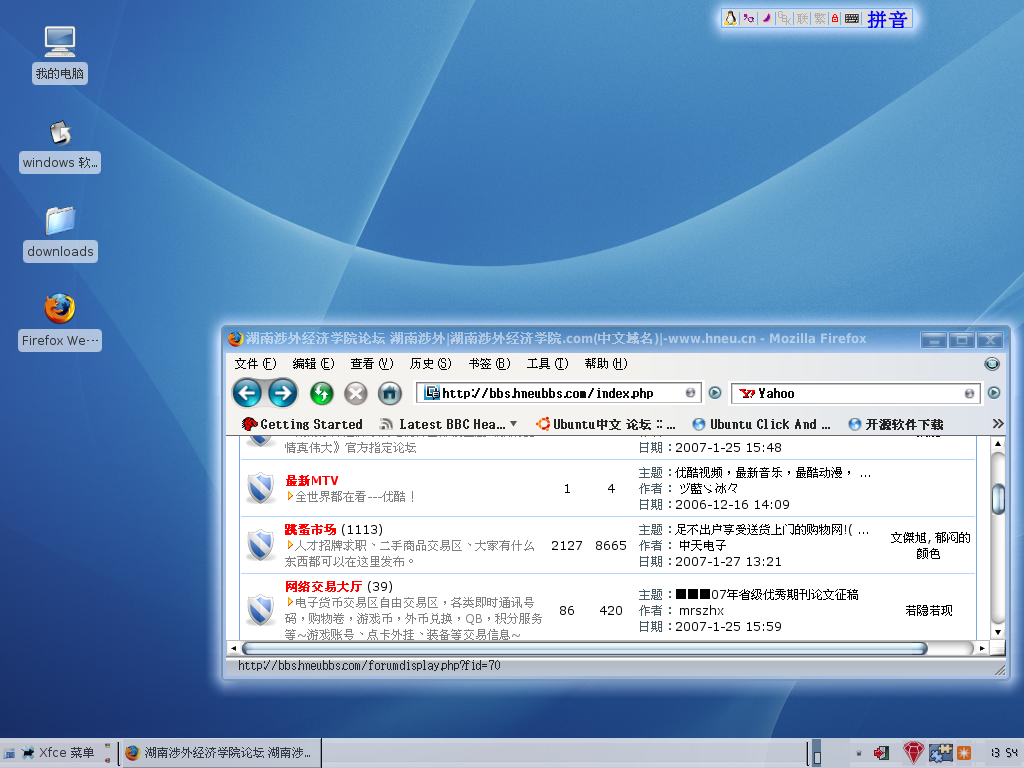Viewport: 1024px width, 768px height.
Task: Go forward with Firefox Forward arrow
Action: click(x=283, y=393)
